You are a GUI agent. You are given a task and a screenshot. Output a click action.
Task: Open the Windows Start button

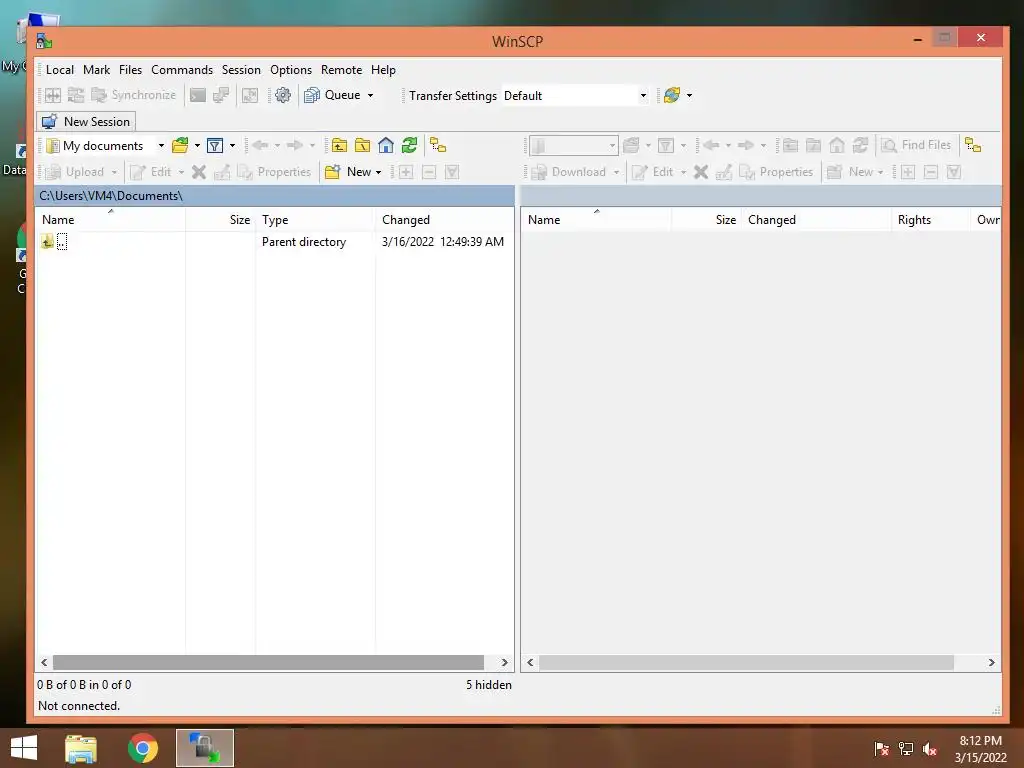coord(24,748)
